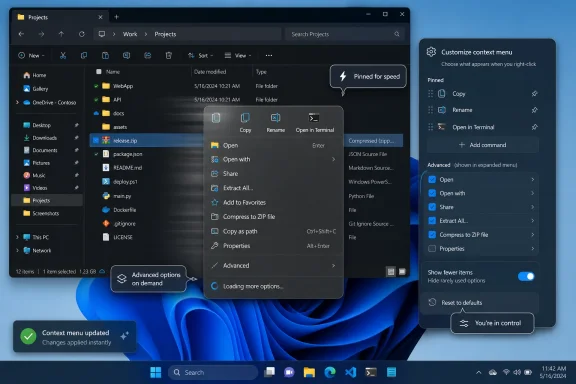
Task: Open the New dropdown in toolbar
Action: click(31, 55)
